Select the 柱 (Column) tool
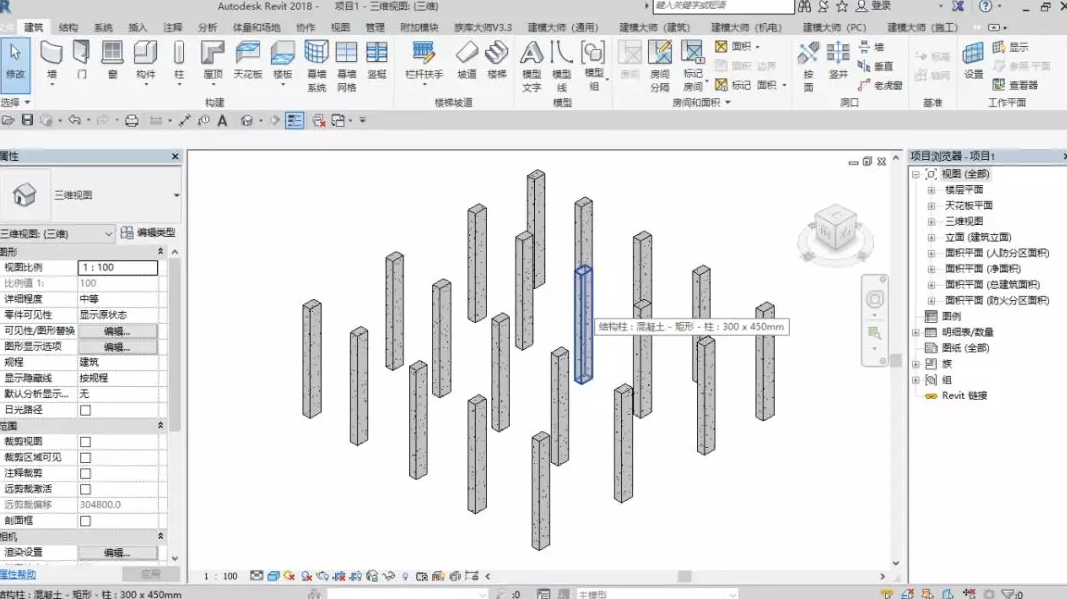 (179, 61)
